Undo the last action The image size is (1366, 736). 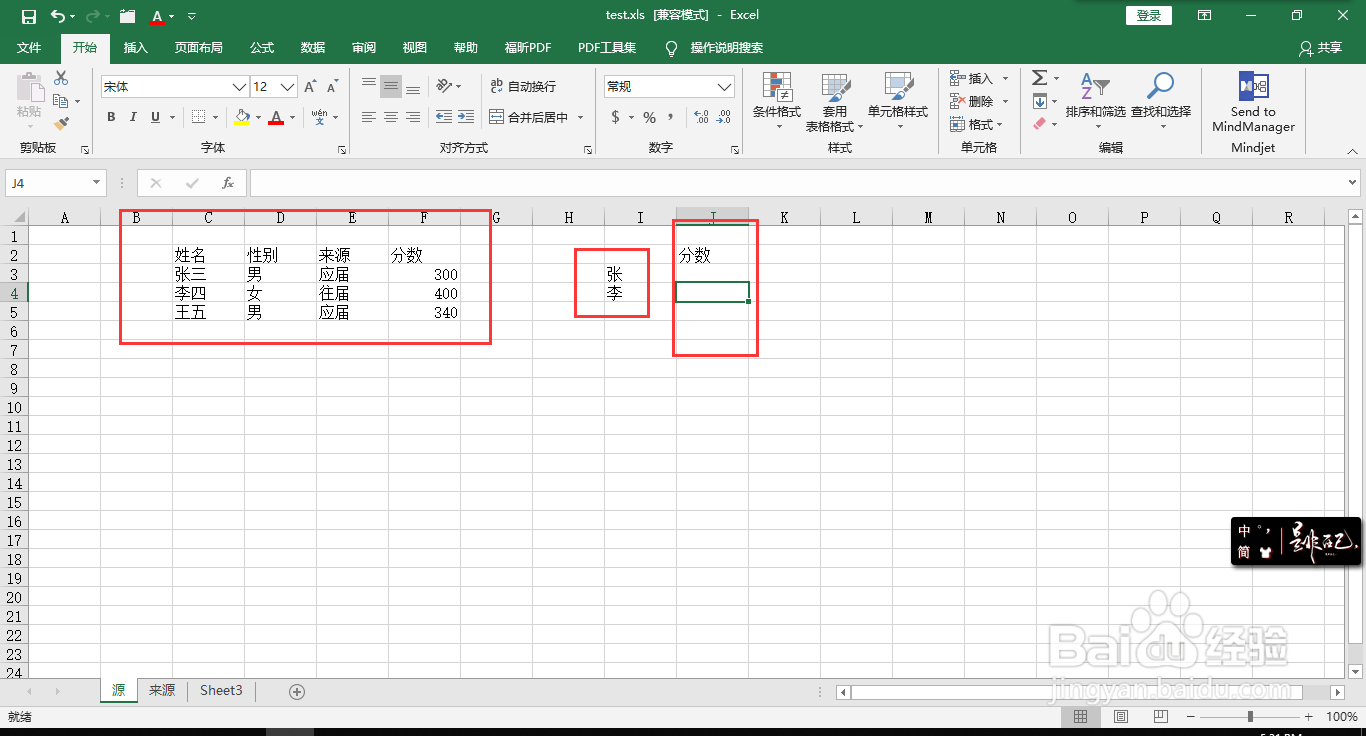[59, 16]
